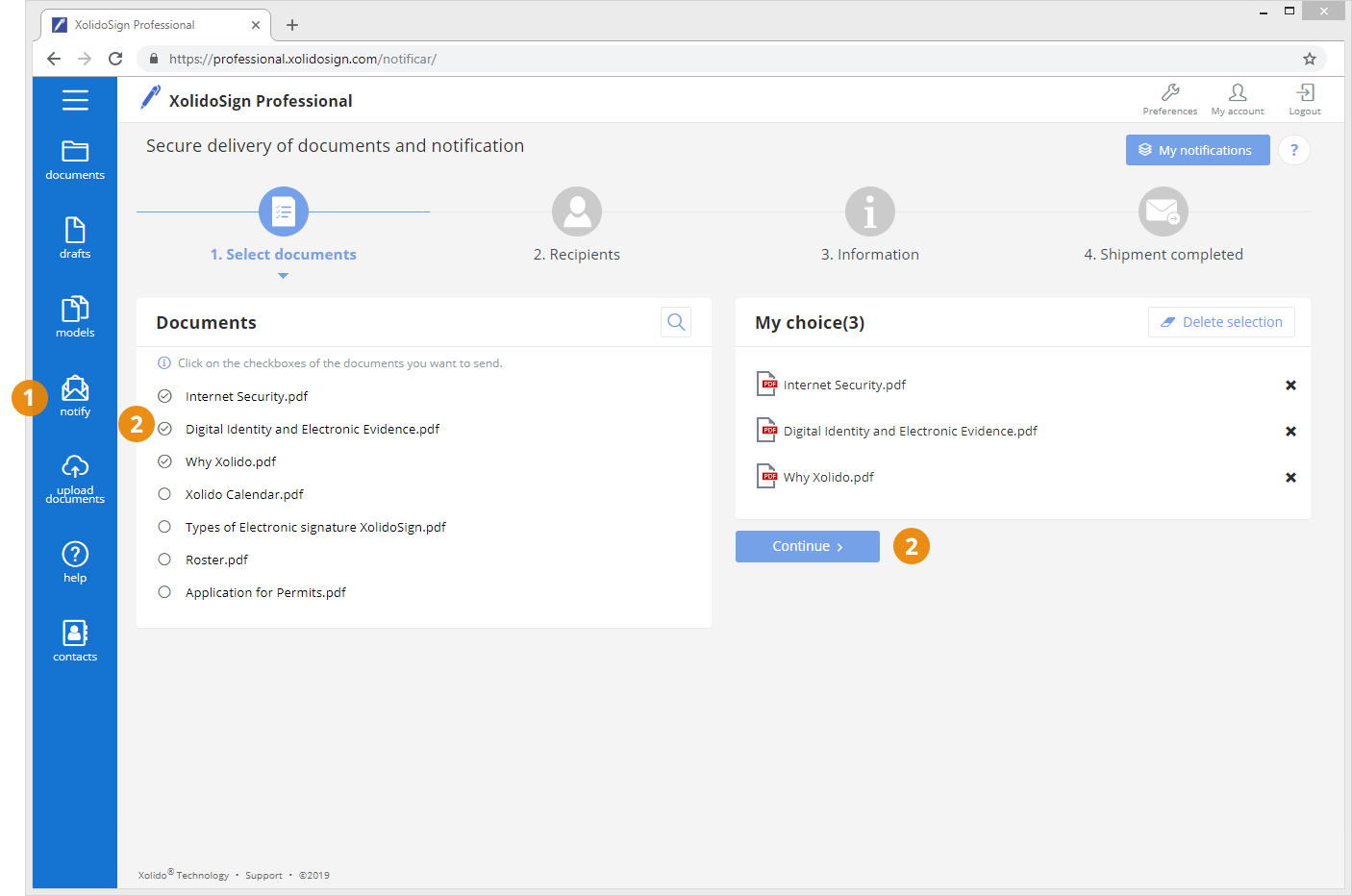Click the browser address bar
The image size is (1352, 896).
731,59
